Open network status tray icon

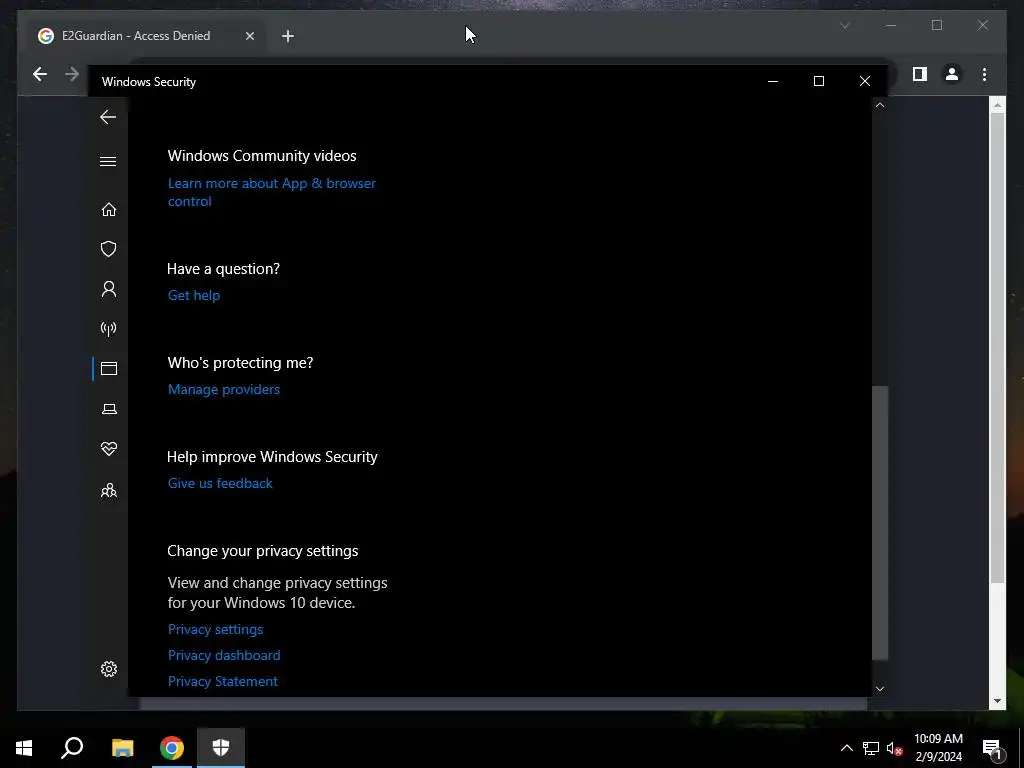pyautogui.click(x=871, y=748)
